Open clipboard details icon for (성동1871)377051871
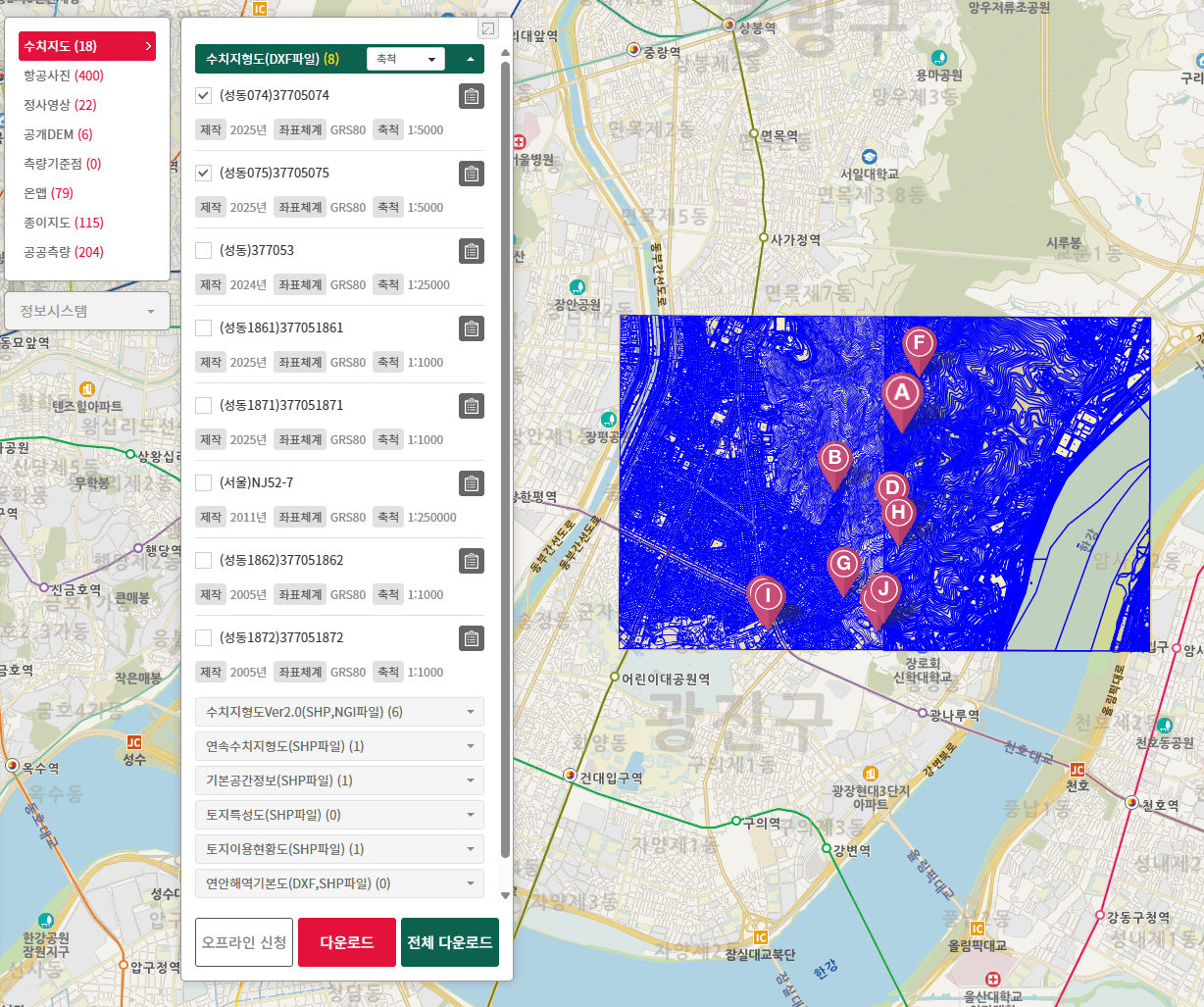1204x1007 pixels. 472,406
